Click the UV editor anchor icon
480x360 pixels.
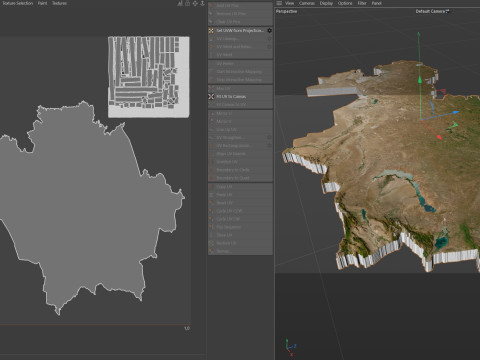click(202, 3)
